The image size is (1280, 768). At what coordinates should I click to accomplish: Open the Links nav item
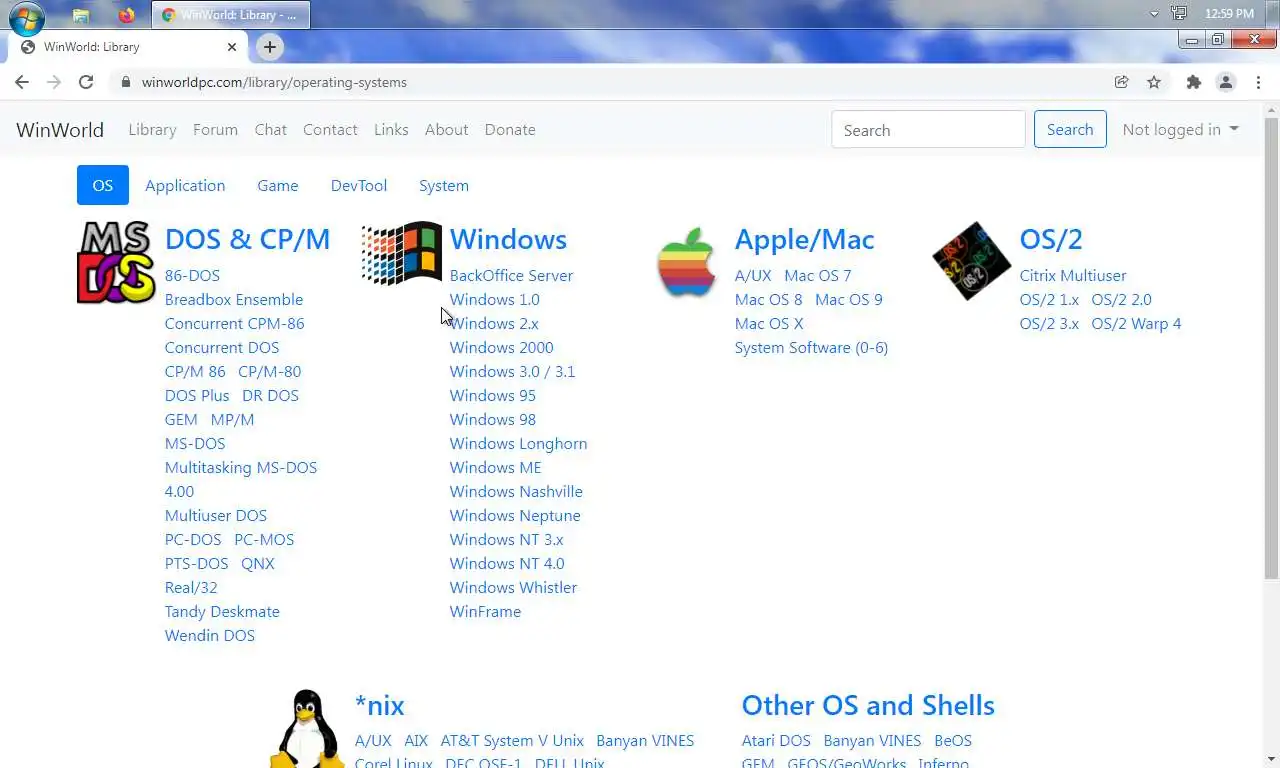click(x=391, y=129)
